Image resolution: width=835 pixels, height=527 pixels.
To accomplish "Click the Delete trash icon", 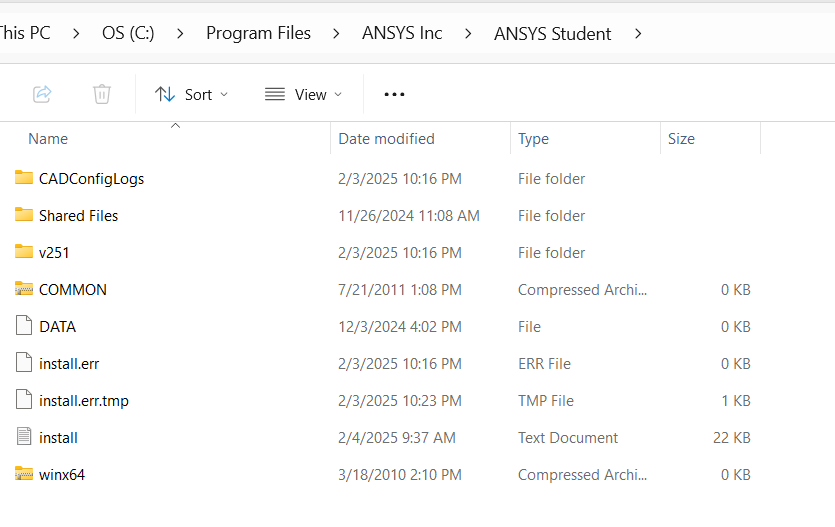I will [102, 94].
